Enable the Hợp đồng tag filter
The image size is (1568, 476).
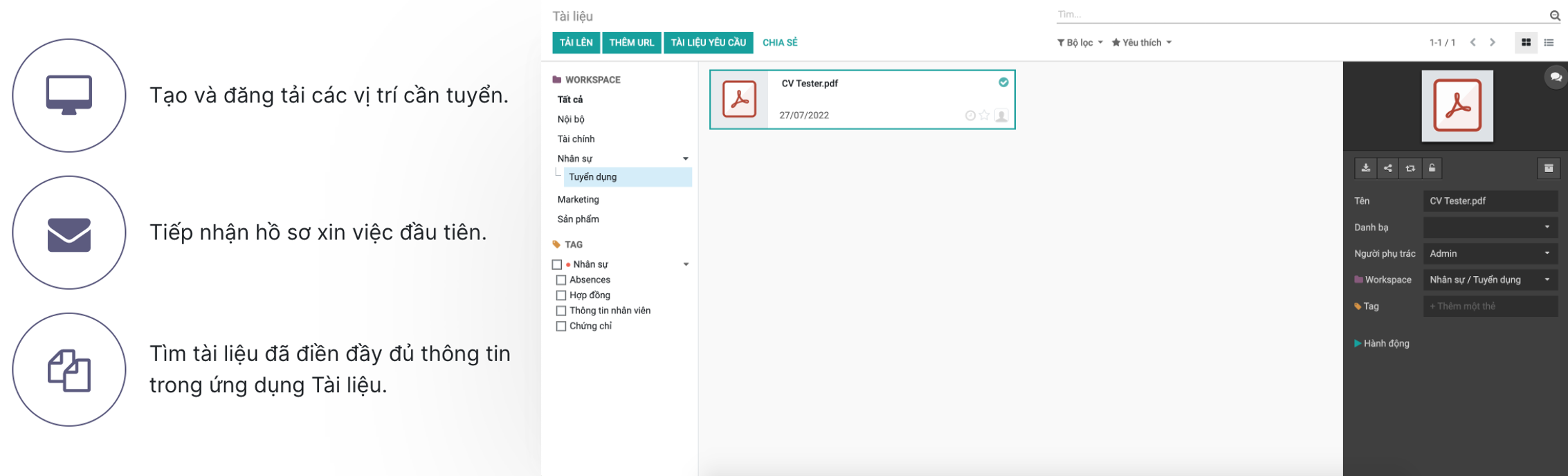[x=561, y=295]
